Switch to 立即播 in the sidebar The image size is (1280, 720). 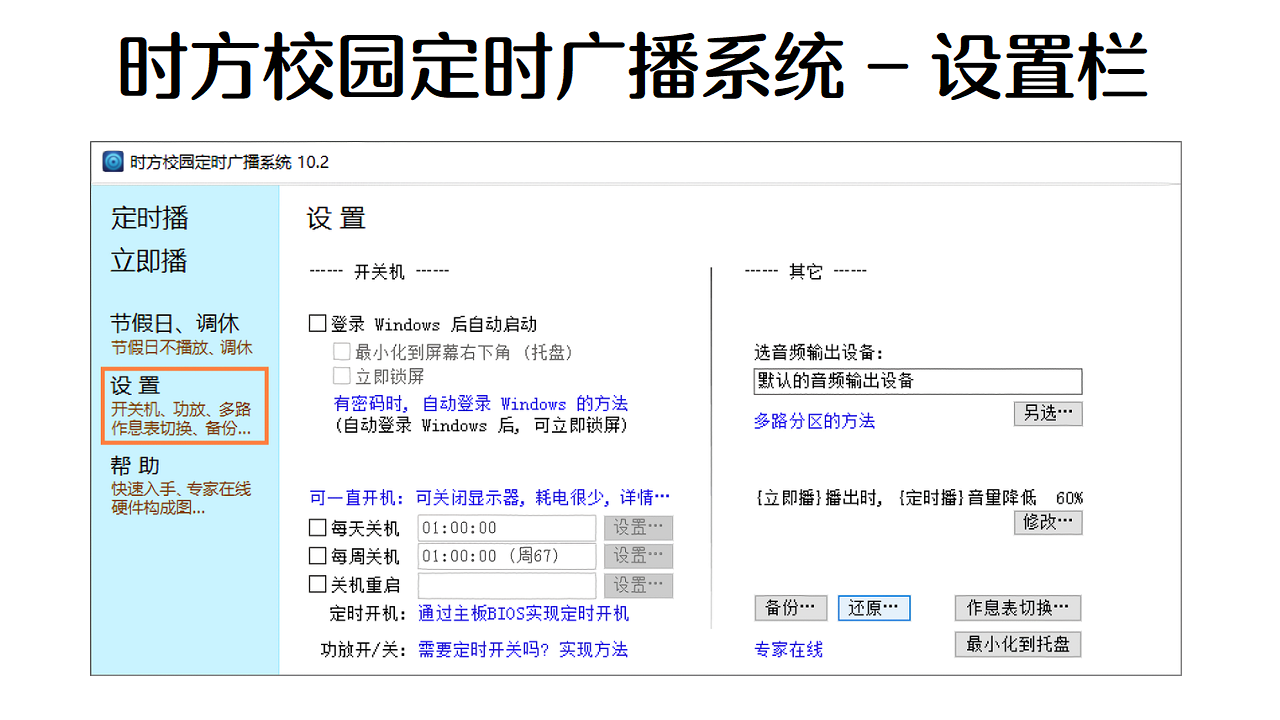(x=148, y=260)
